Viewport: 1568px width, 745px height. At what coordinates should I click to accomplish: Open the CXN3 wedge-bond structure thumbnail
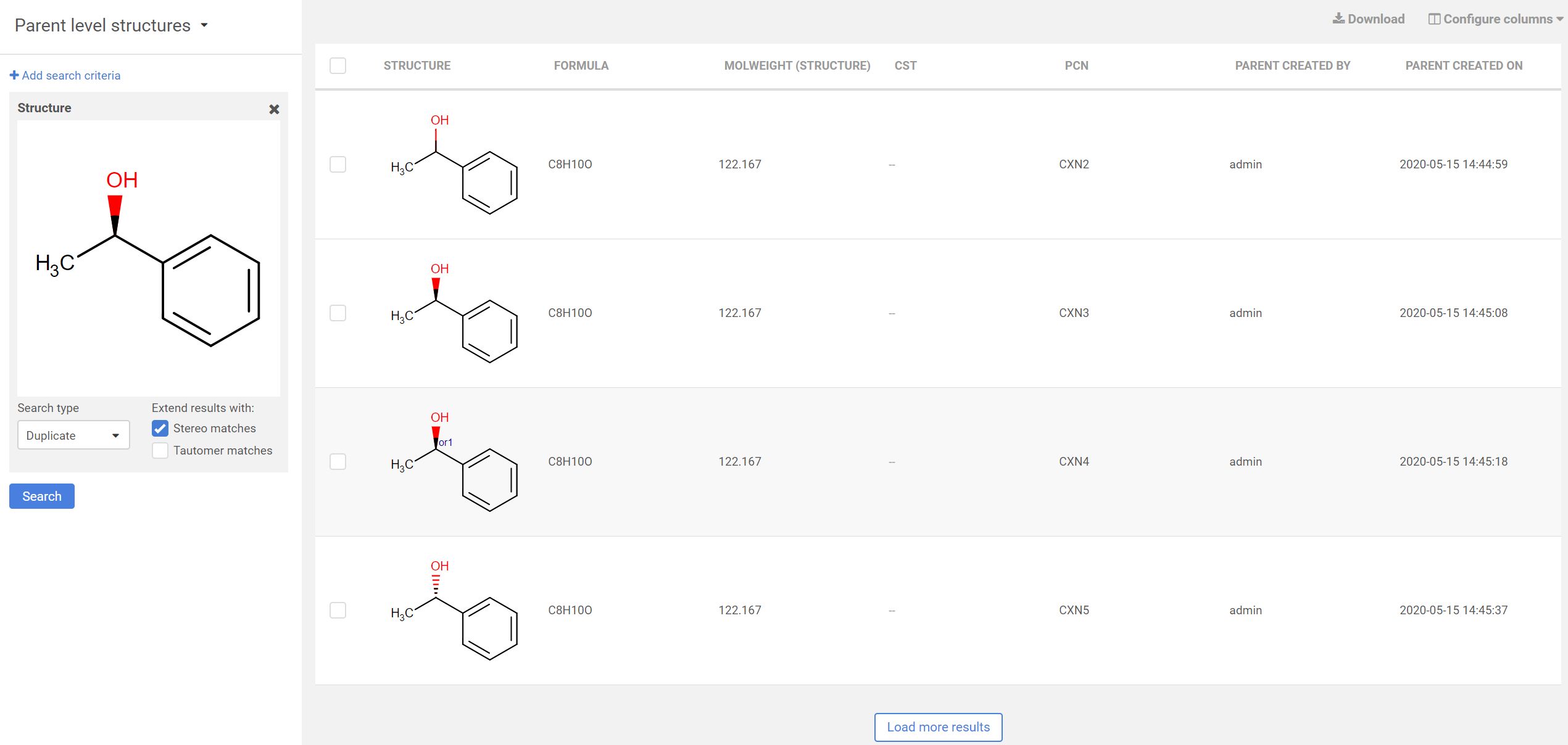click(454, 313)
